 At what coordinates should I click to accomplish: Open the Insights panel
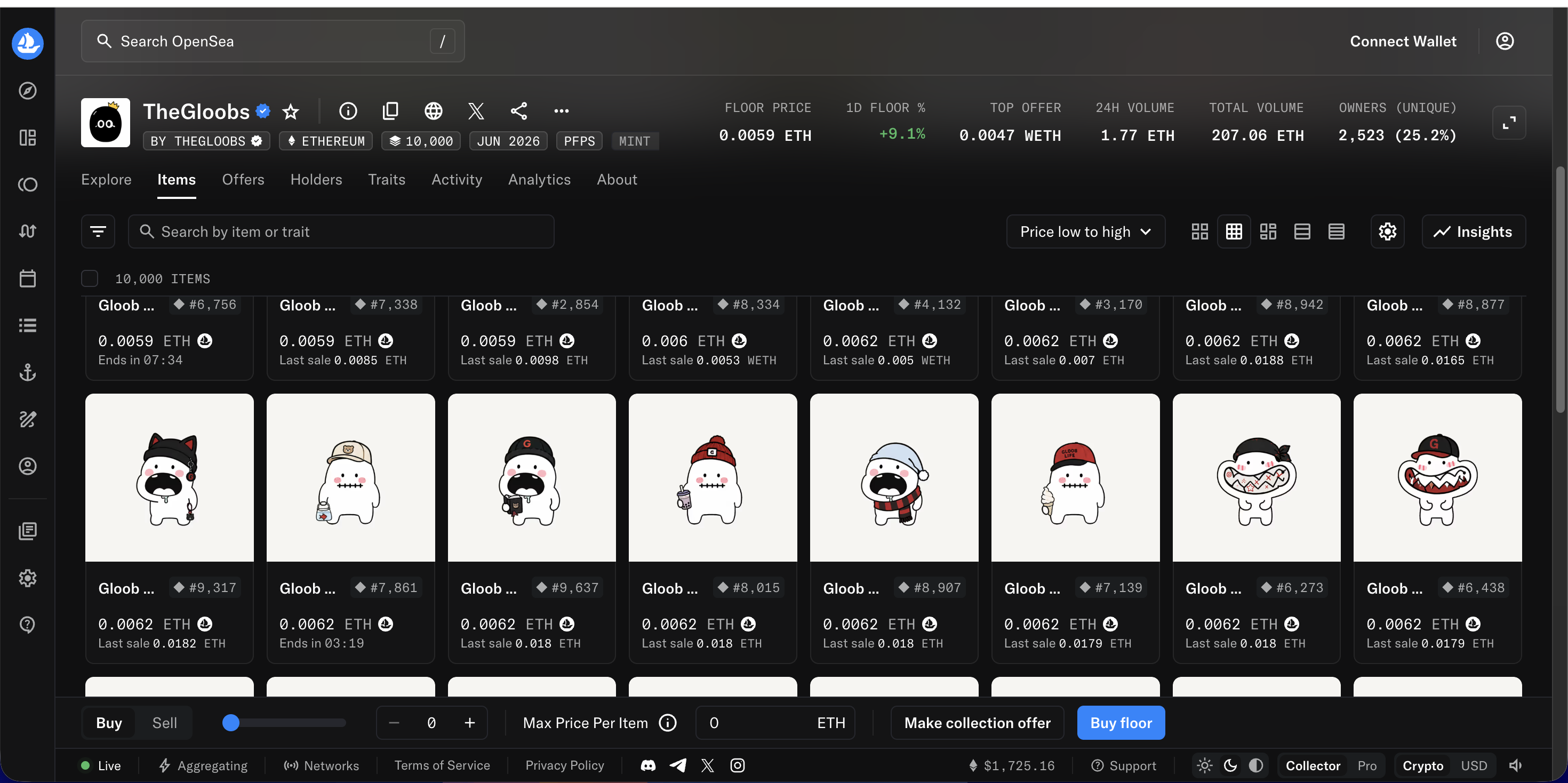[x=1473, y=231]
